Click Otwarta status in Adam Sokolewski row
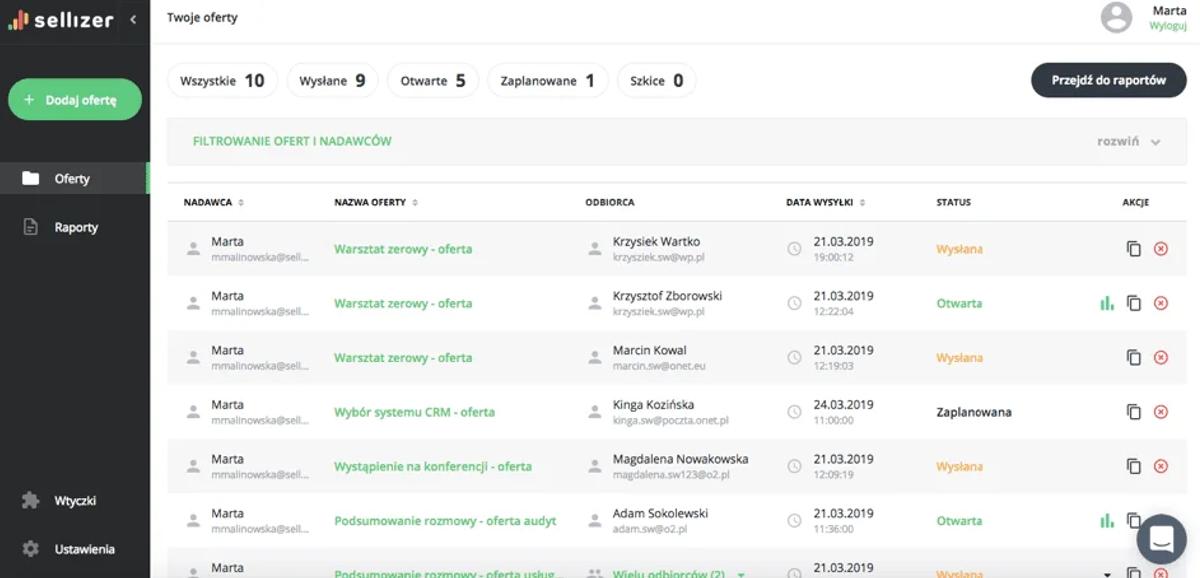Screen dimensions: 1200x578 point(959,520)
